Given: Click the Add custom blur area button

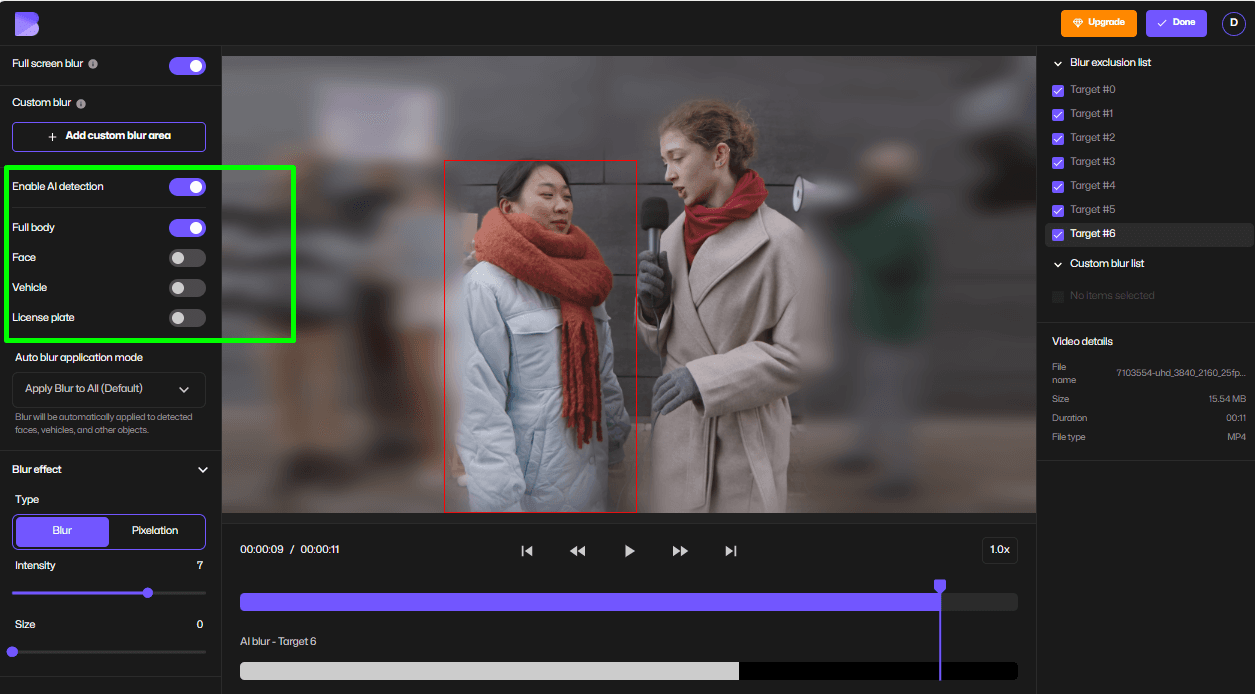Looking at the screenshot, I should (108, 136).
